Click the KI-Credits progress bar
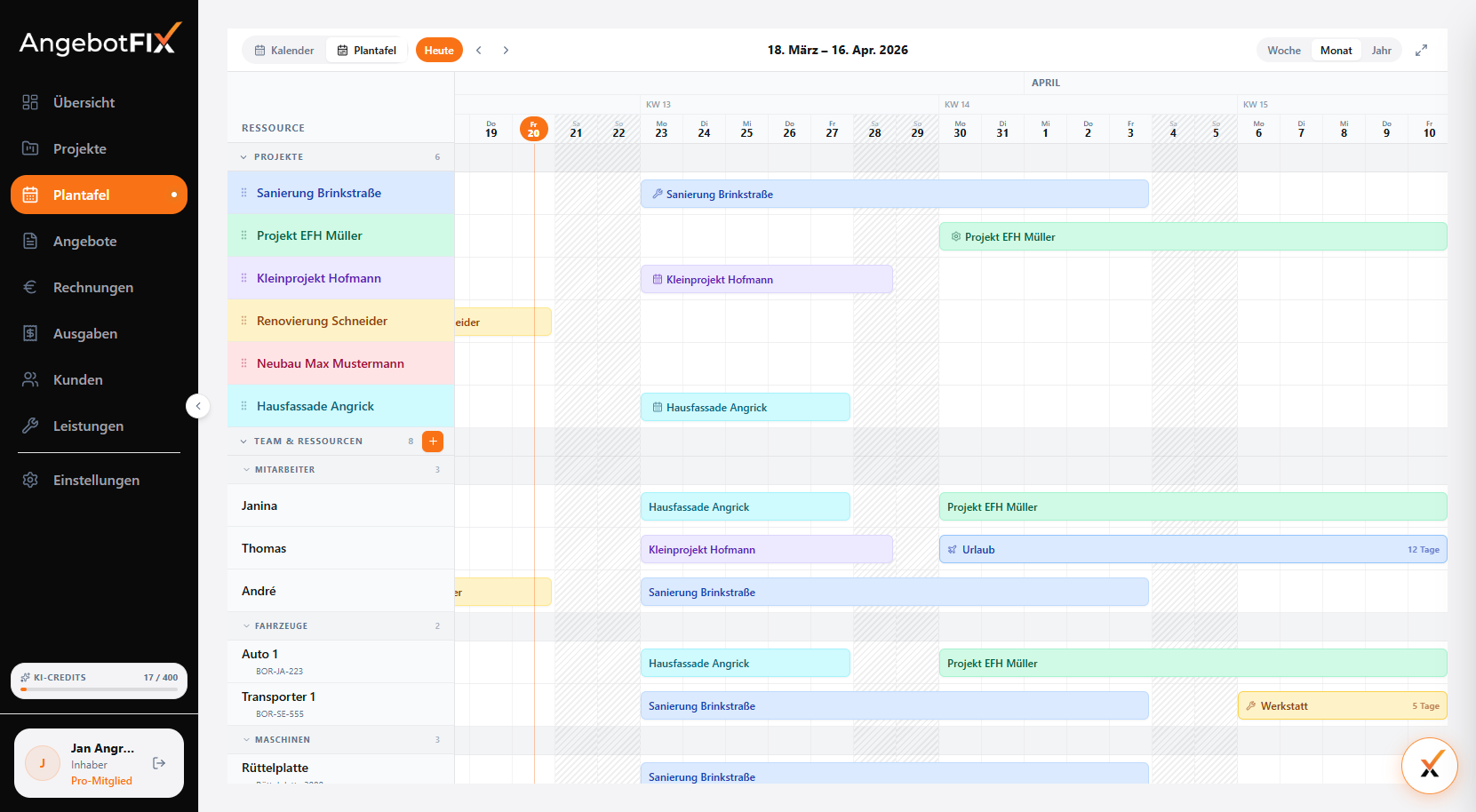 pyautogui.click(x=99, y=689)
